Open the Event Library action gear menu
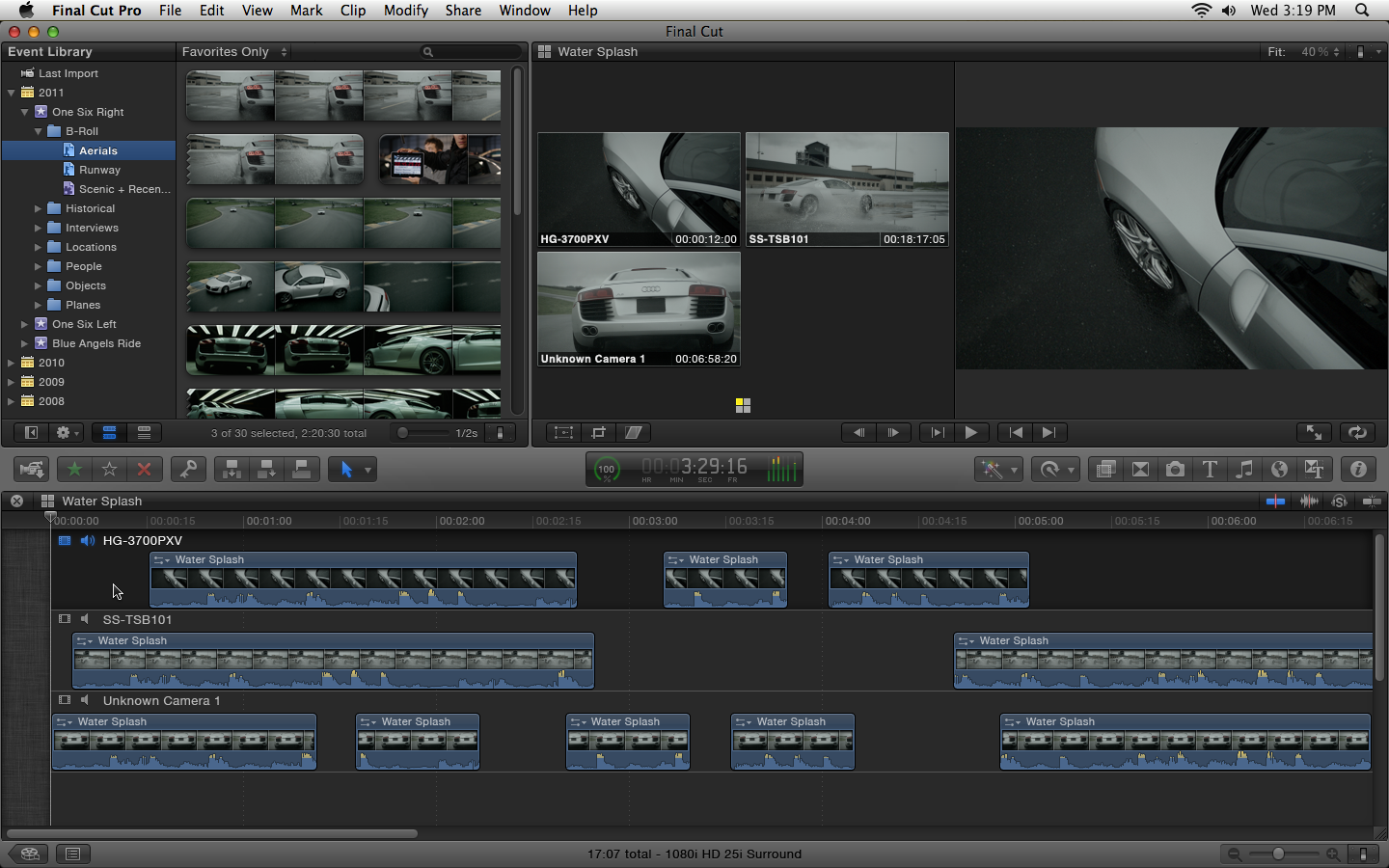 (x=67, y=433)
